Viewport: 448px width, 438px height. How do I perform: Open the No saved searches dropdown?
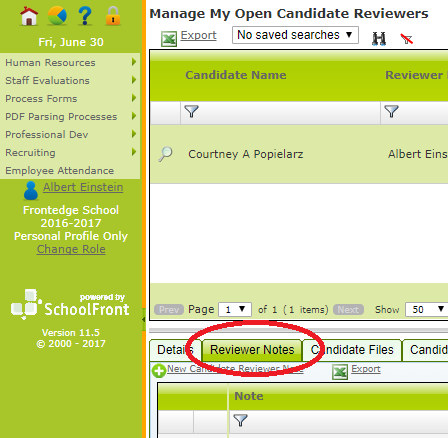tap(295, 35)
